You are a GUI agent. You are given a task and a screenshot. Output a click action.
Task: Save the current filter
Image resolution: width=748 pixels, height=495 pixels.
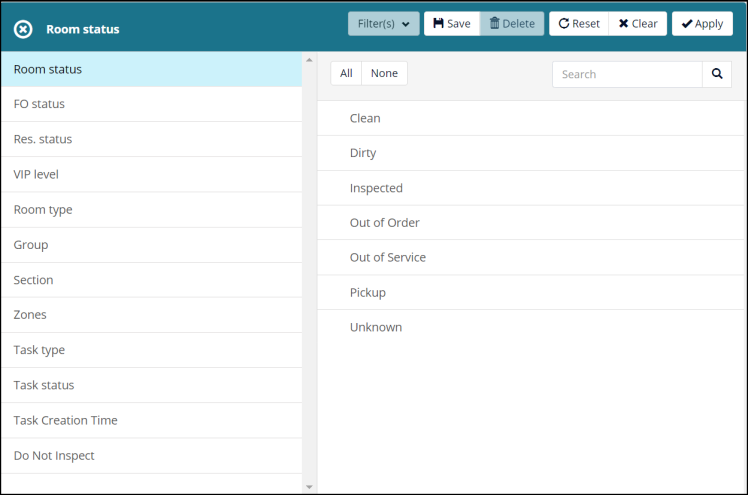[452, 23]
